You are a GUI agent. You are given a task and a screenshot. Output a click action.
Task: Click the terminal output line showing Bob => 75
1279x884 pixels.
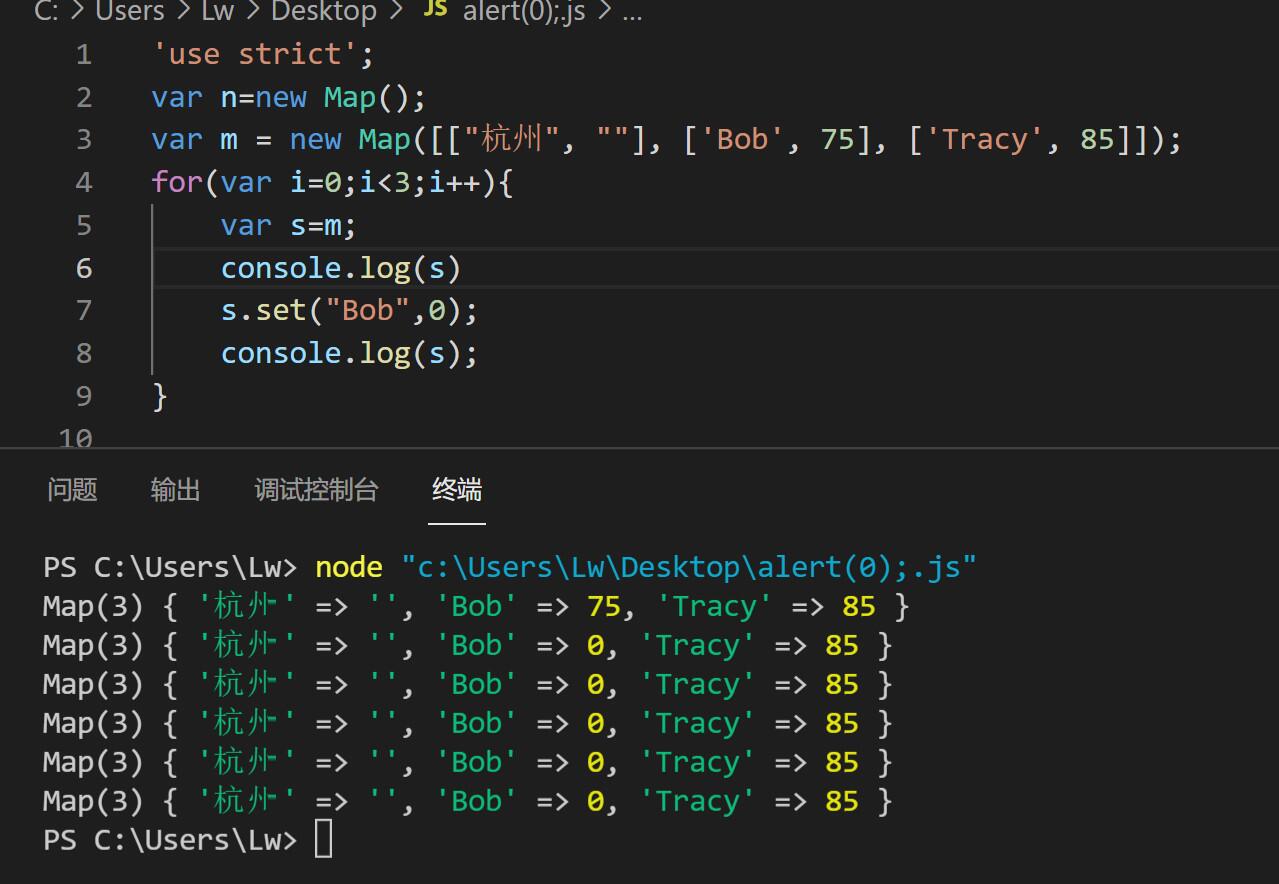[476, 607]
